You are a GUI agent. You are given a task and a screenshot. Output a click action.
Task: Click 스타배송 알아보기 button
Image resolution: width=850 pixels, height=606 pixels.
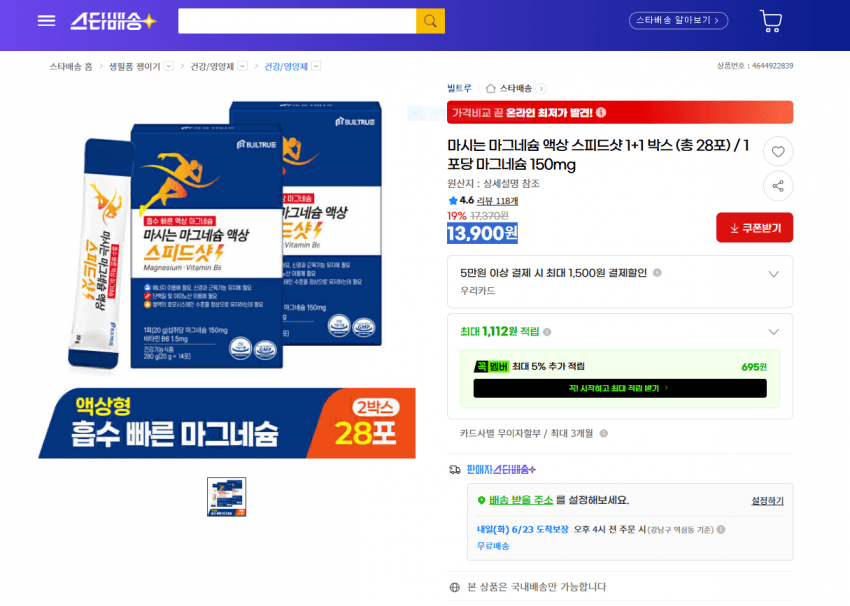(x=678, y=21)
